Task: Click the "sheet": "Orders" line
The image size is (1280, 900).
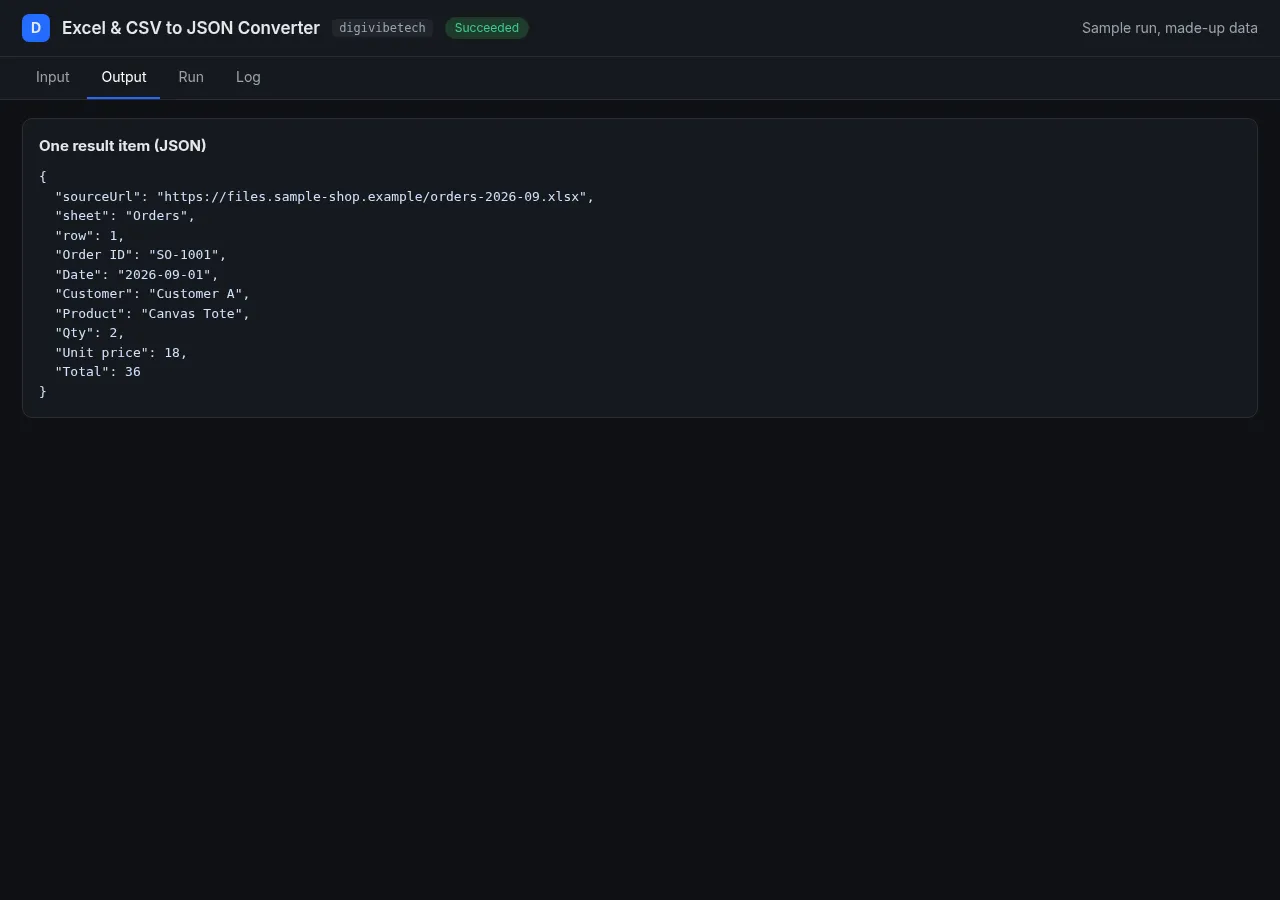Action: tap(125, 216)
